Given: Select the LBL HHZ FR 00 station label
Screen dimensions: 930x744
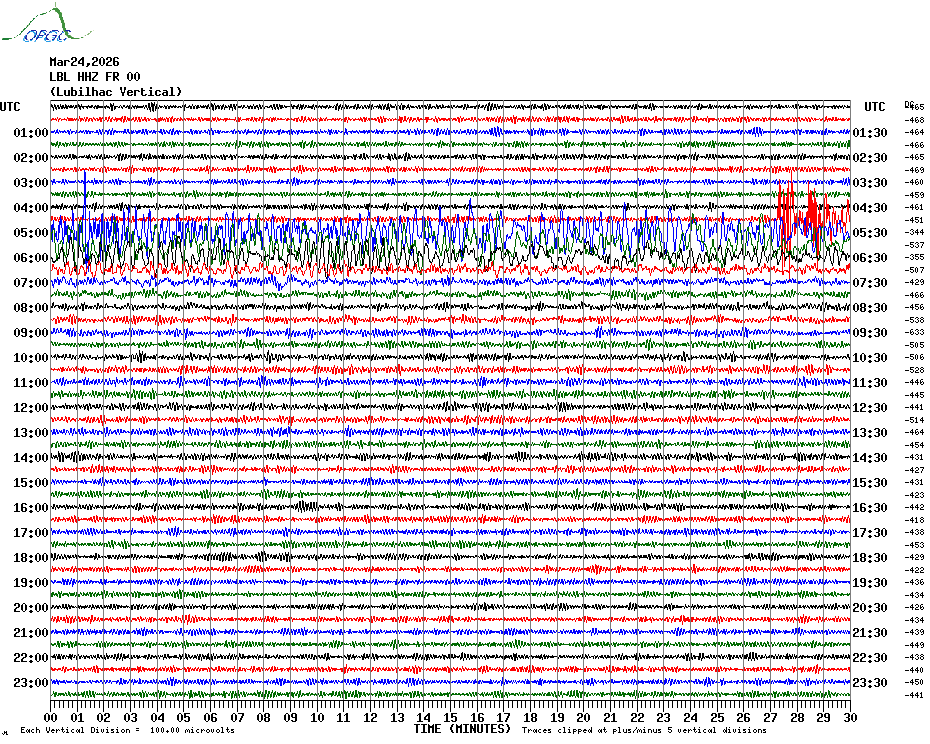Looking at the screenshot, I should [x=95, y=77].
